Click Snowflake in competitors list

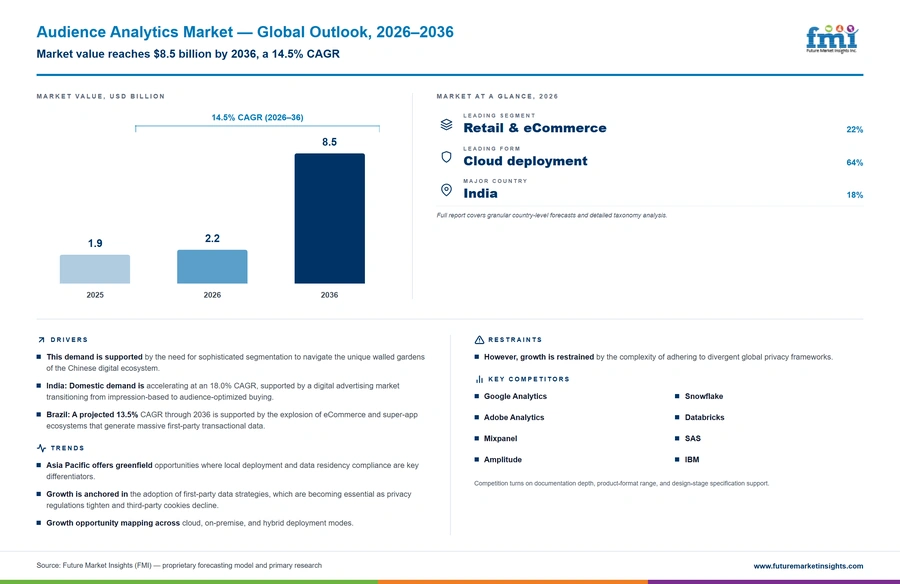coord(704,396)
